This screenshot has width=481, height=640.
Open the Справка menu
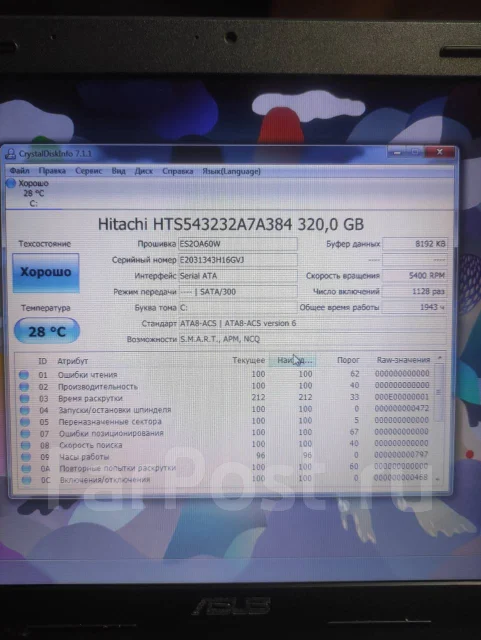click(178, 171)
